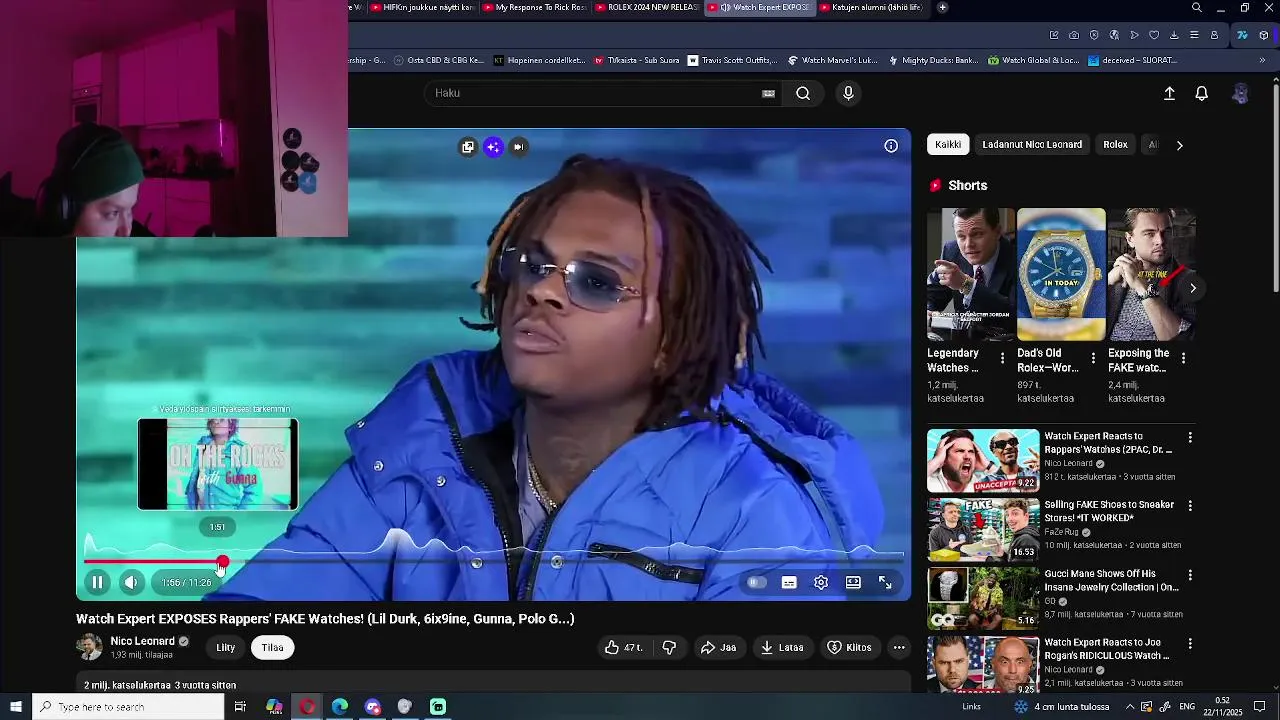This screenshot has height=720, width=1280.
Task: Open options for Exposing the FAKE short
Action: point(1184,358)
